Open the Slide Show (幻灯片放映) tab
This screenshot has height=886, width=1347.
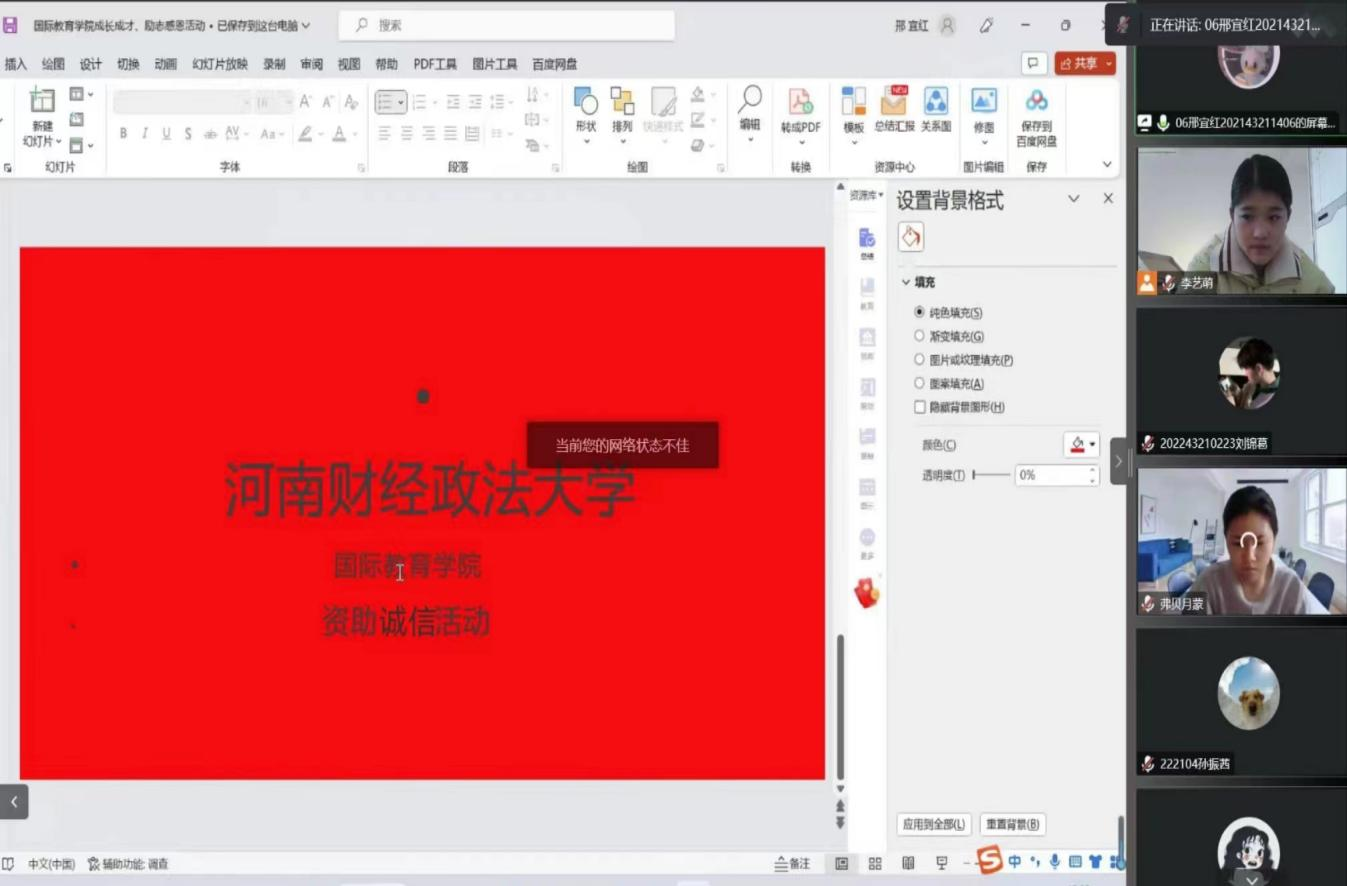(x=220, y=64)
